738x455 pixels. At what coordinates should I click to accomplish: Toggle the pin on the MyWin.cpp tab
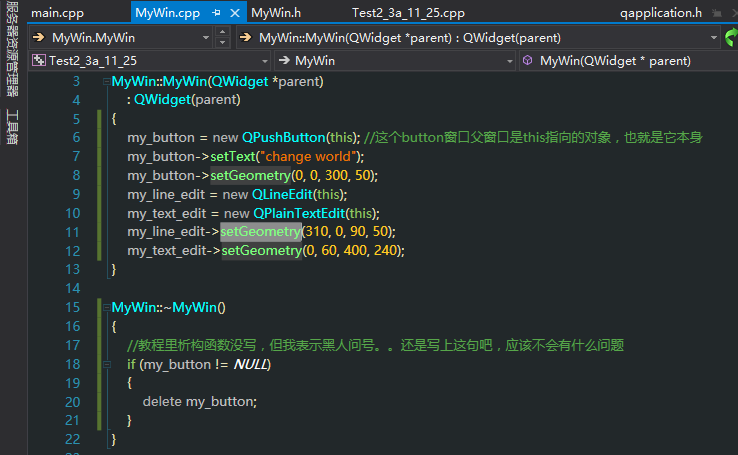[217, 13]
